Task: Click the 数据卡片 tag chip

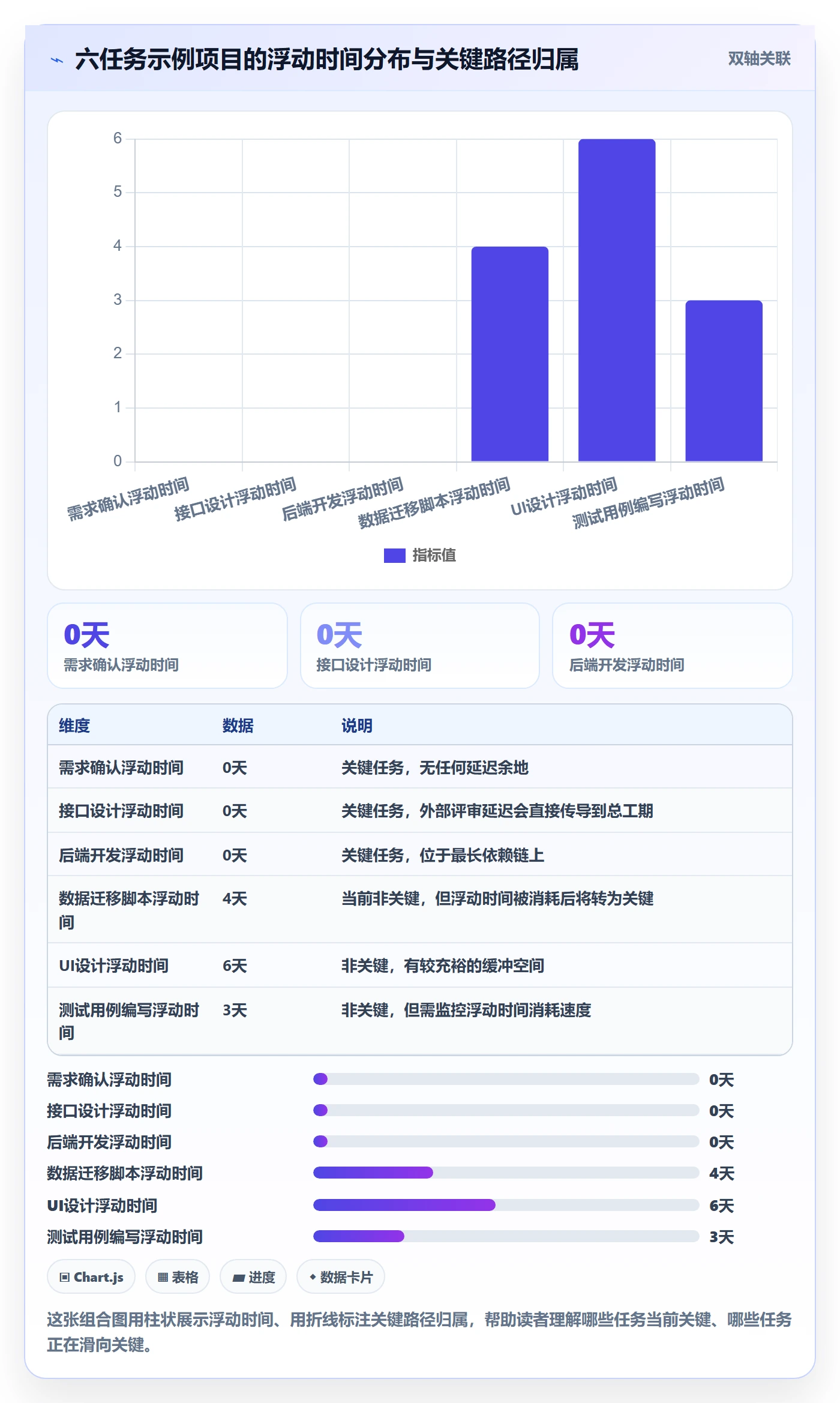Action: pos(341,1277)
